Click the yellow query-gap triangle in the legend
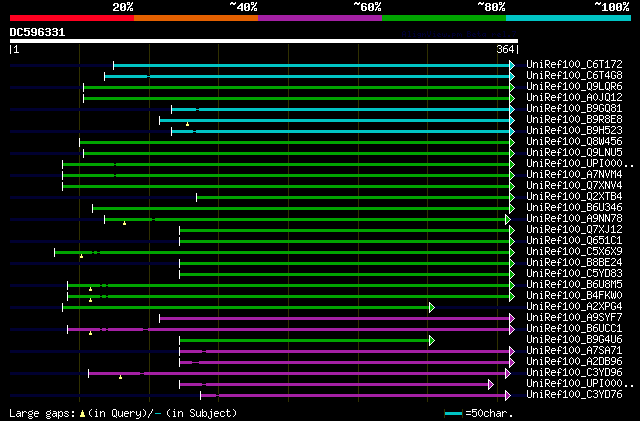 point(82,414)
